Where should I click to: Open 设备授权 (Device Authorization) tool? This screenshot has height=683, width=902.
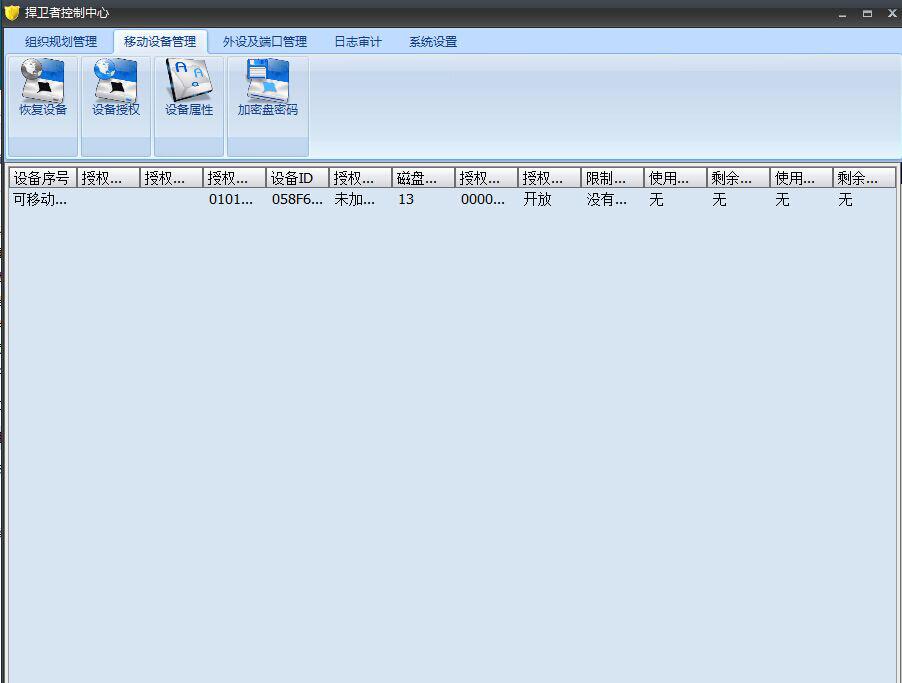click(116, 88)
